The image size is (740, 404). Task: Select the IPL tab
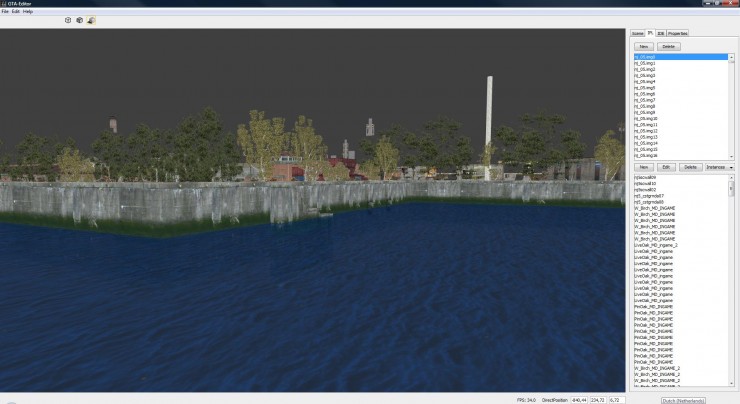650,33
